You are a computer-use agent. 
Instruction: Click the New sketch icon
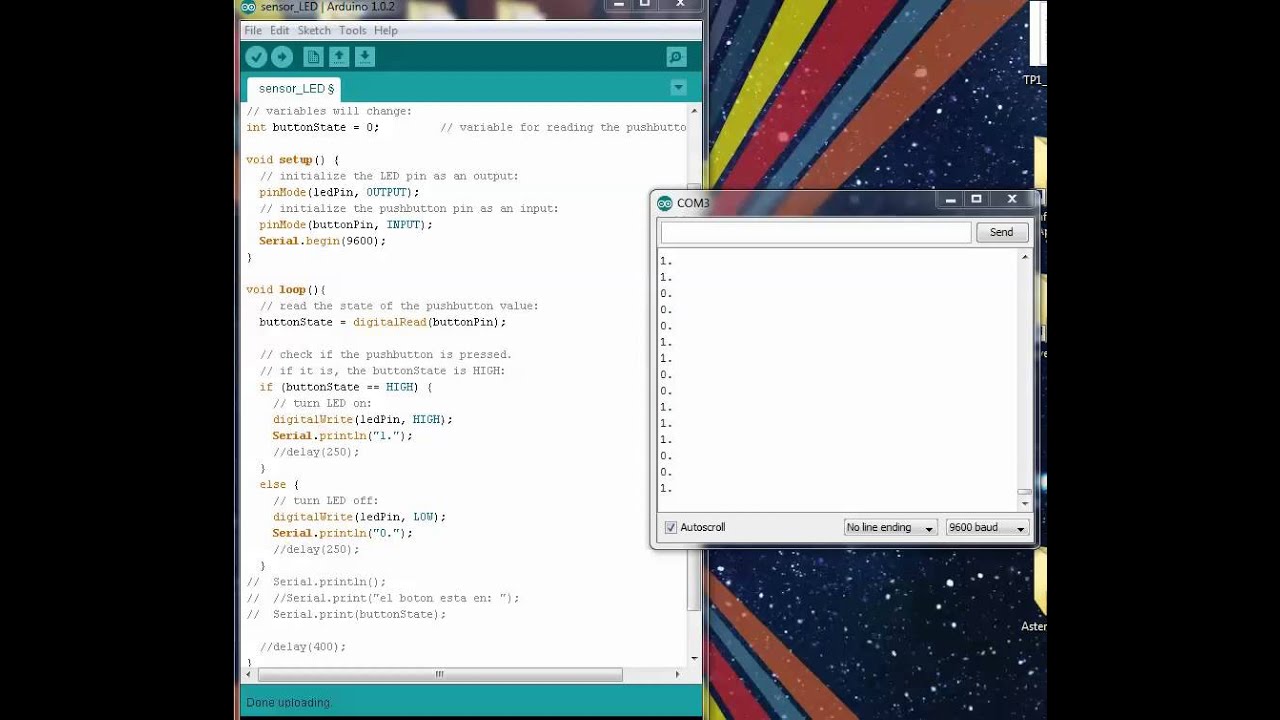(x=313, y=57)
